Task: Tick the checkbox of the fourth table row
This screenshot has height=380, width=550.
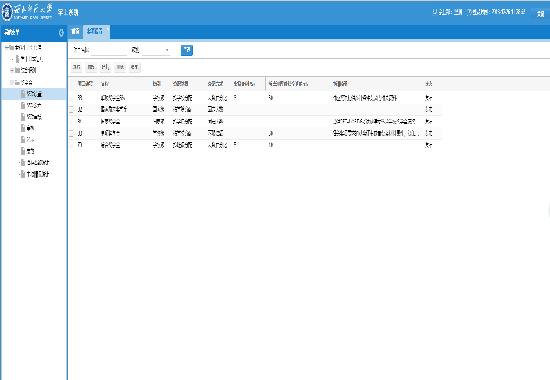Action: (x=71, y=133)
